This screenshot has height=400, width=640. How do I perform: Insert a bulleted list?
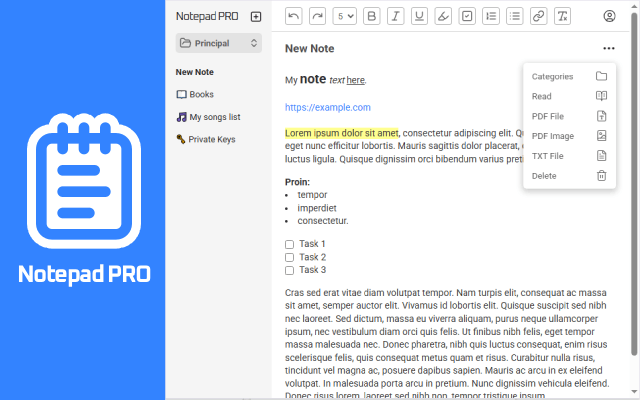pos(515,16)
